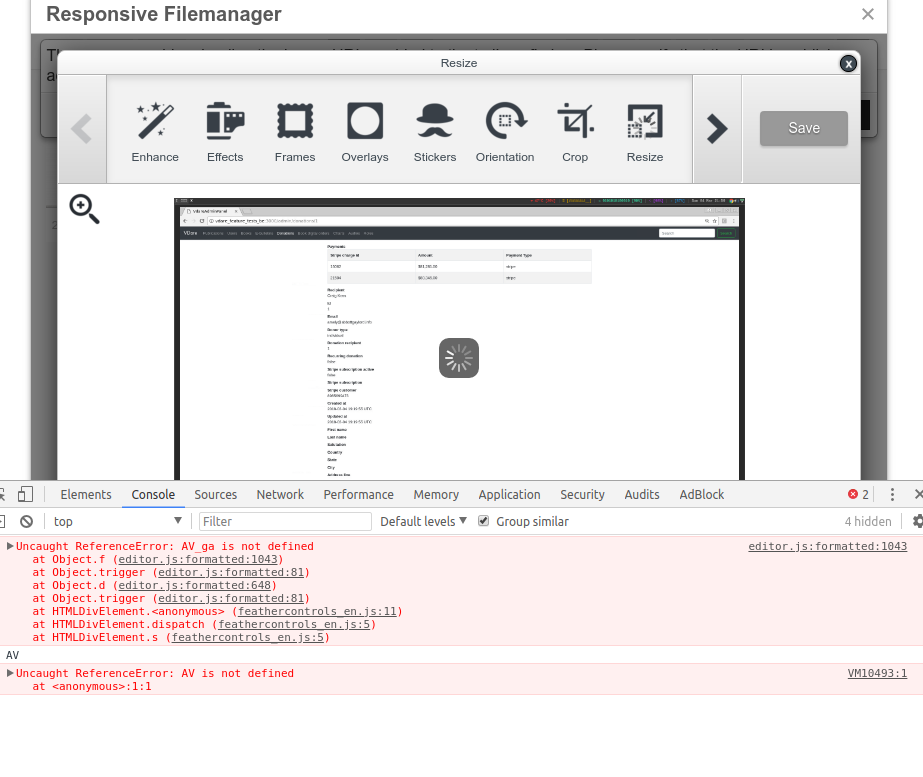Switch to the Network tab
The height and width of the screenshot is (777, 923).
[280, 494]
